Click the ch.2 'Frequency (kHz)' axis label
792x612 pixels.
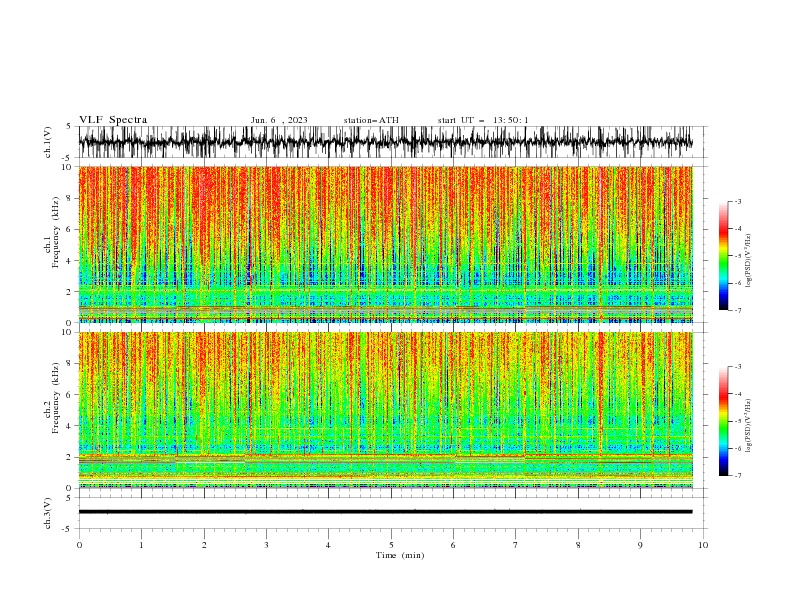click(56, 398)
